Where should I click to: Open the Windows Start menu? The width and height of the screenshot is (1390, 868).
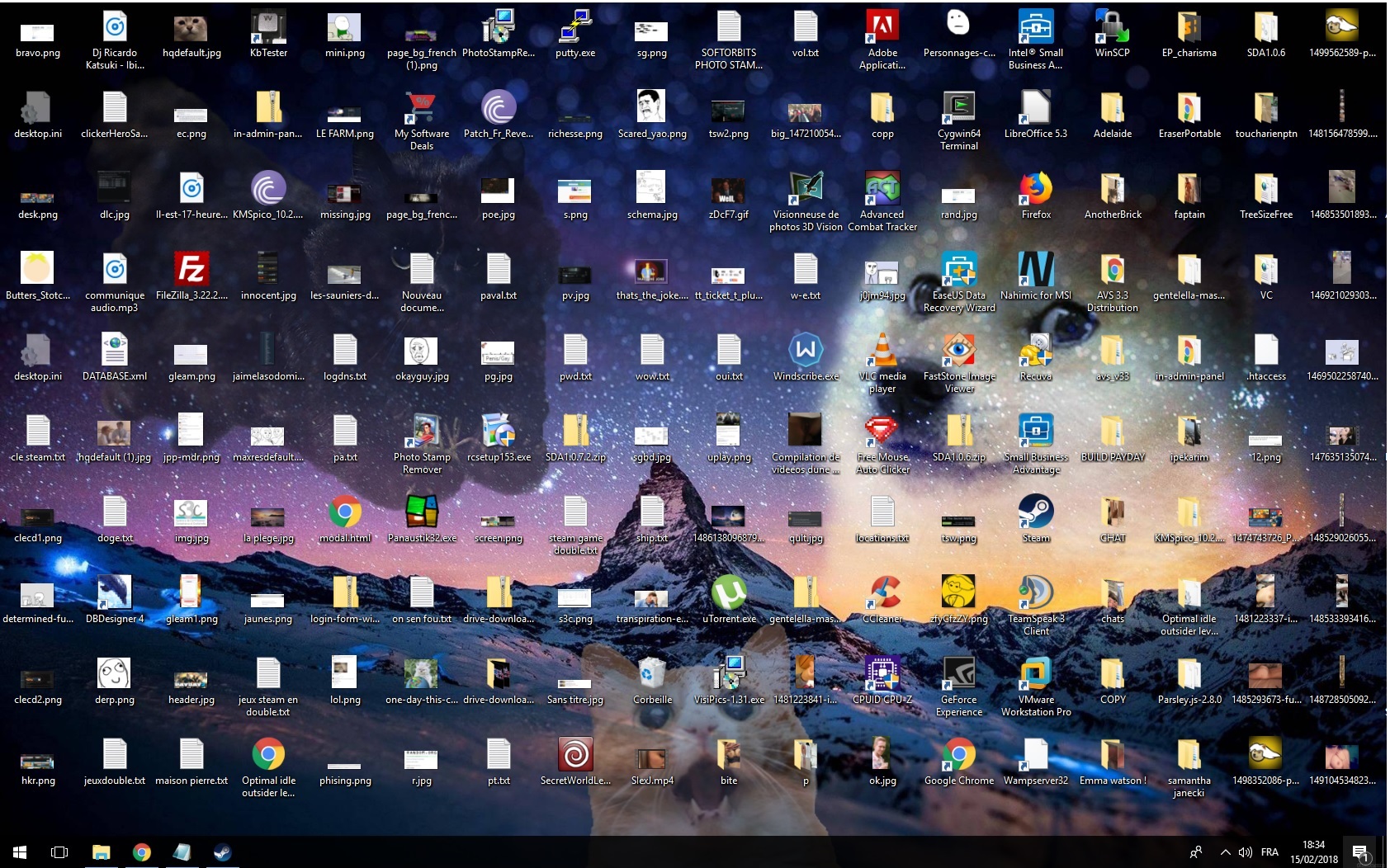(20, 852)
